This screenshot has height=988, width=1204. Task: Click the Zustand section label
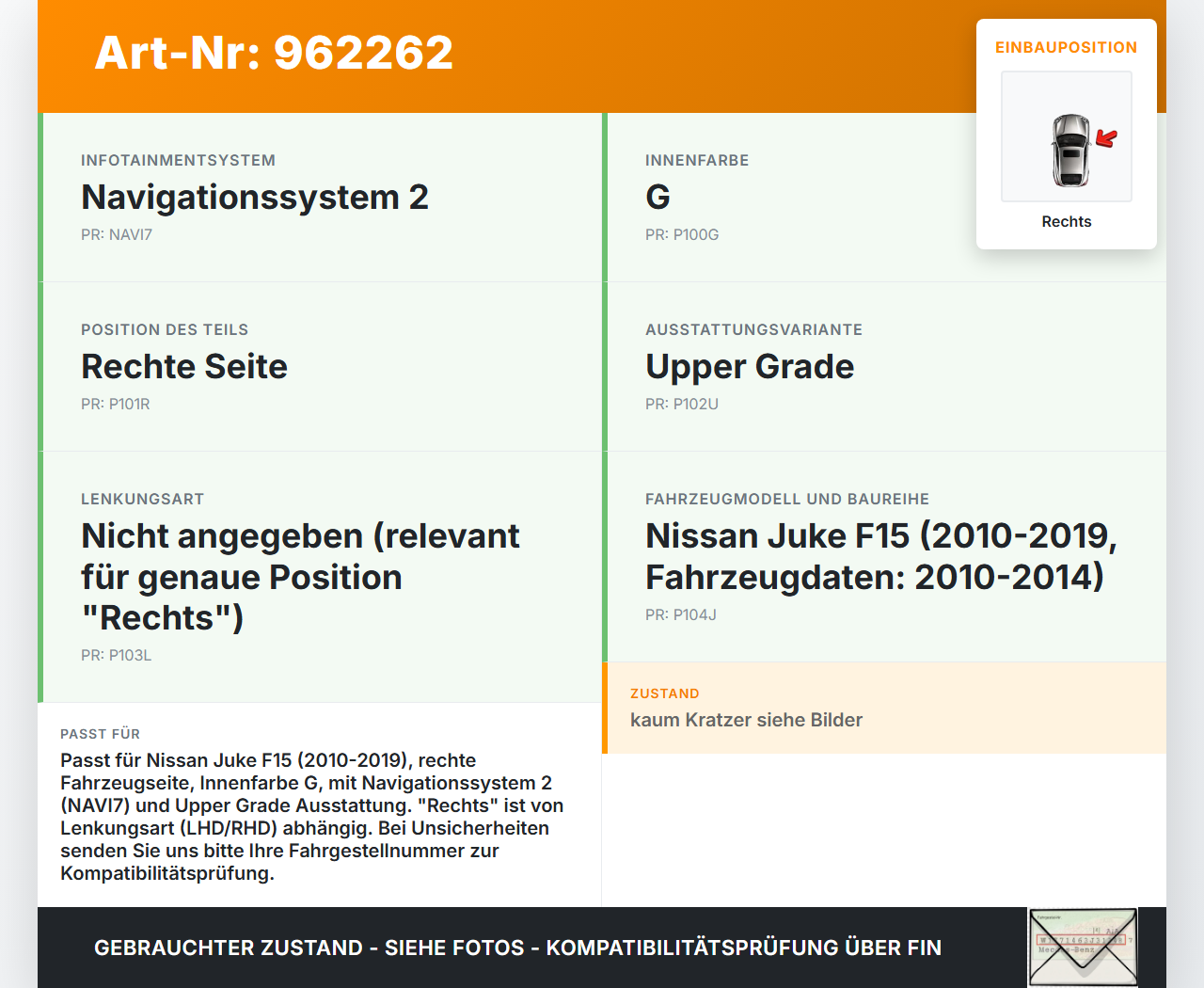pos(664,693)
